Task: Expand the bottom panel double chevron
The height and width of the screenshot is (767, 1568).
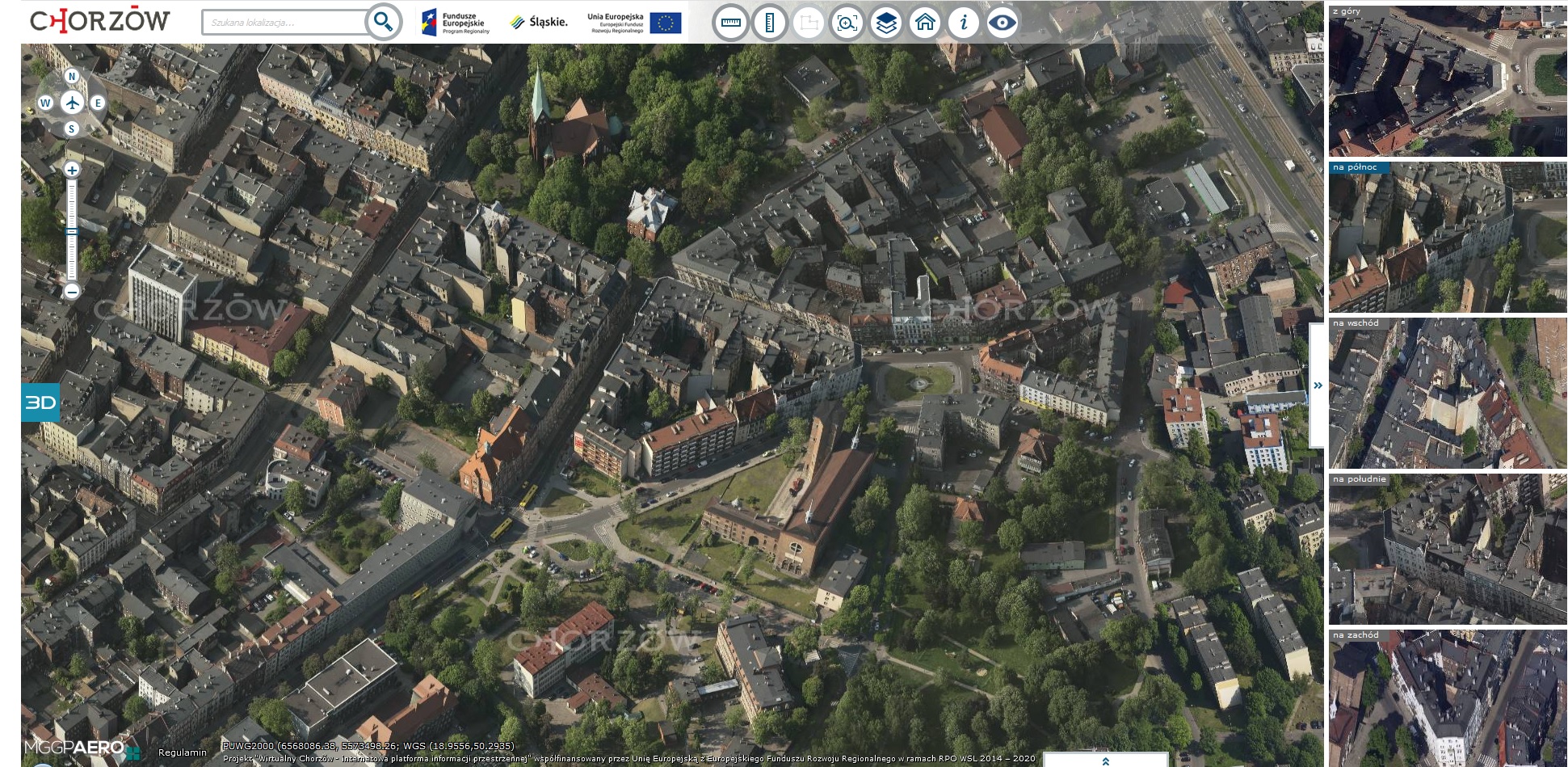Action: click(1105, 761)
